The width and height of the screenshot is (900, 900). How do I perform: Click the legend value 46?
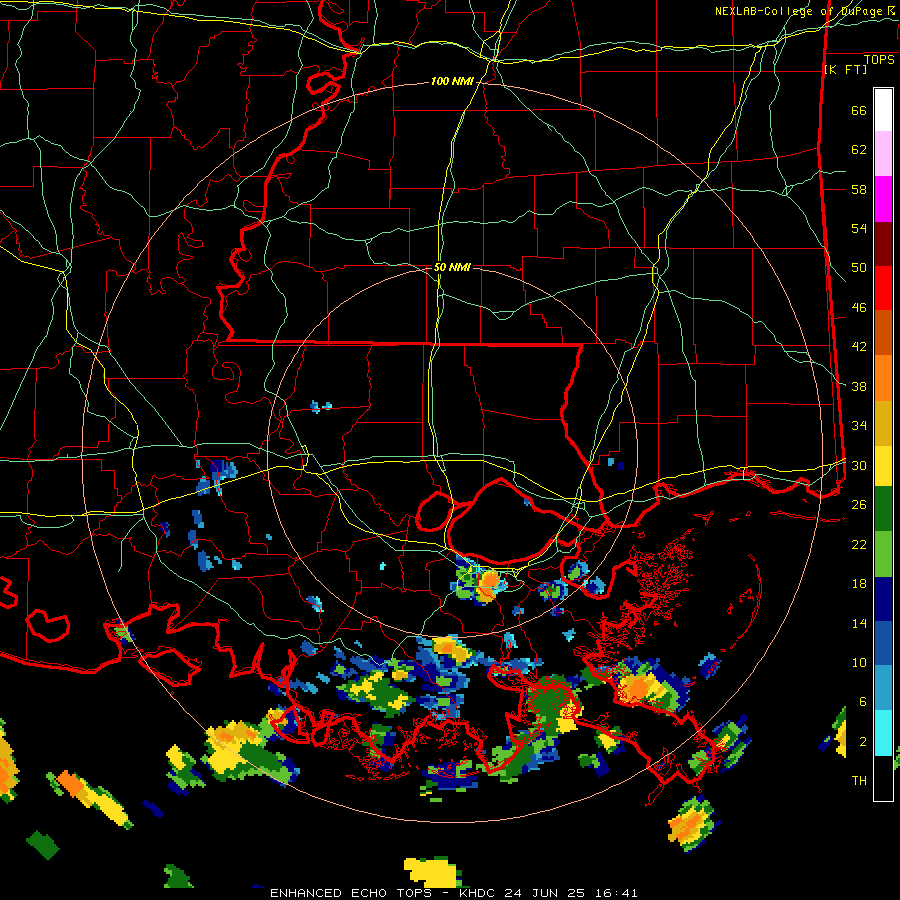[x=859, y=308]
